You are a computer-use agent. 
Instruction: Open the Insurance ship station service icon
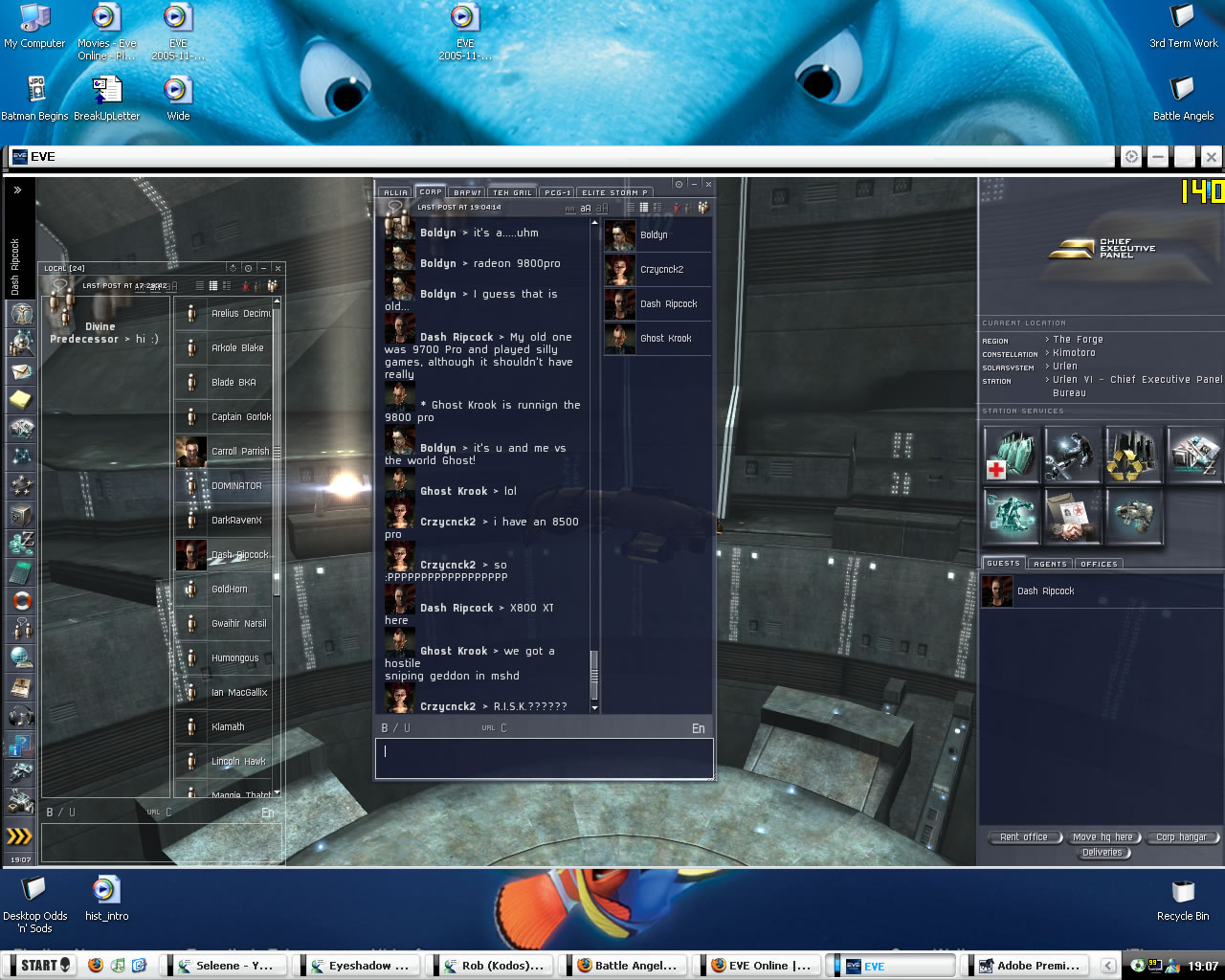[x=1133, y=515]
